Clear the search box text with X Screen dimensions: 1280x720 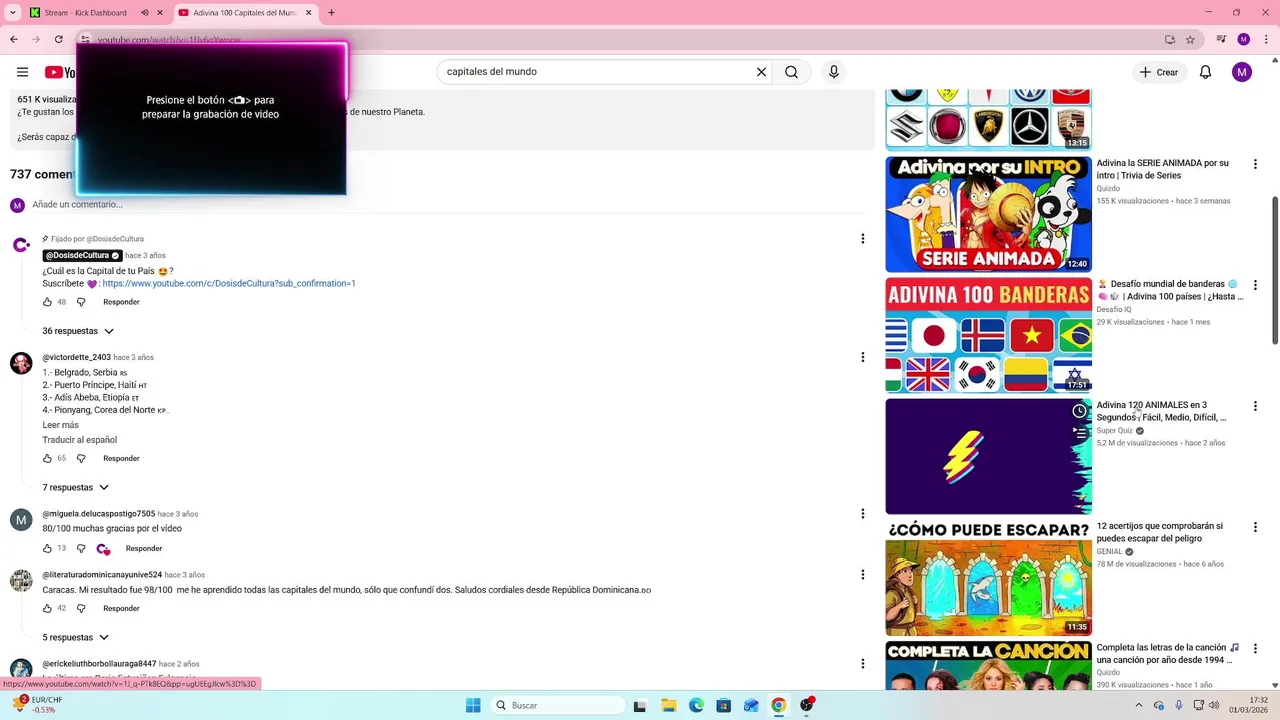pos(761,72)
